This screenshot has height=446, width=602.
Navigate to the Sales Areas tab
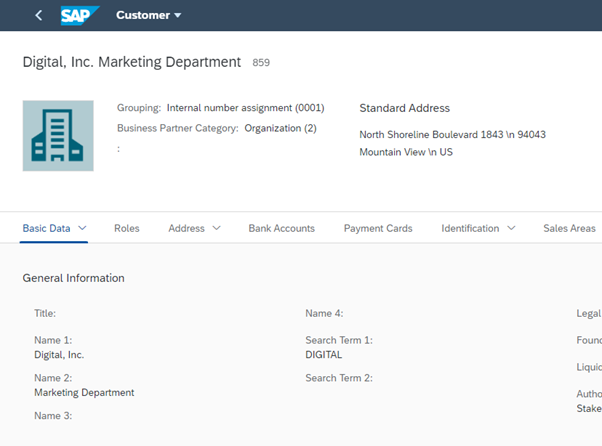click(x=569, y=228)
